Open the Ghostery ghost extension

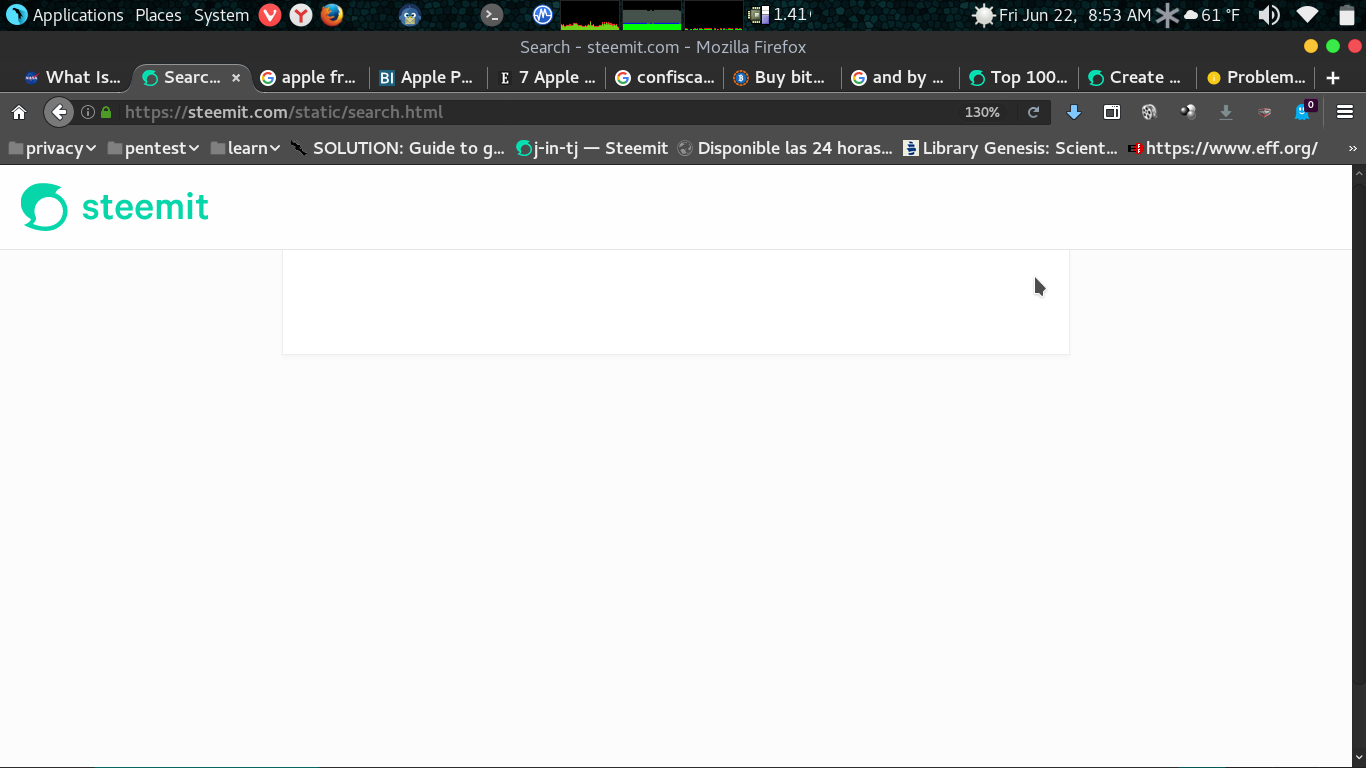pyautogui.click(x=1303, y=111)
